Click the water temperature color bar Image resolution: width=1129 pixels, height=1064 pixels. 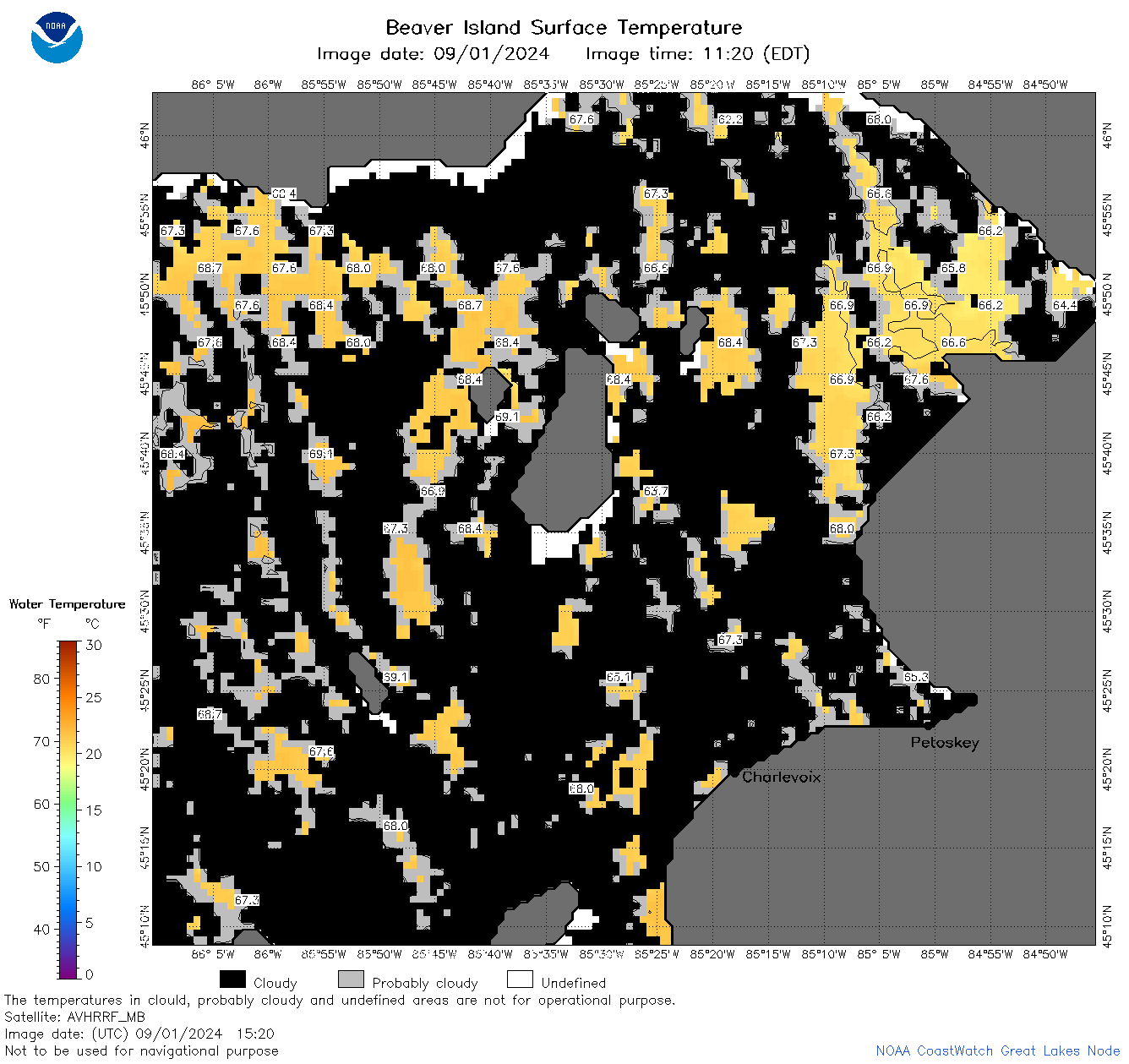(x=68, y=809)
